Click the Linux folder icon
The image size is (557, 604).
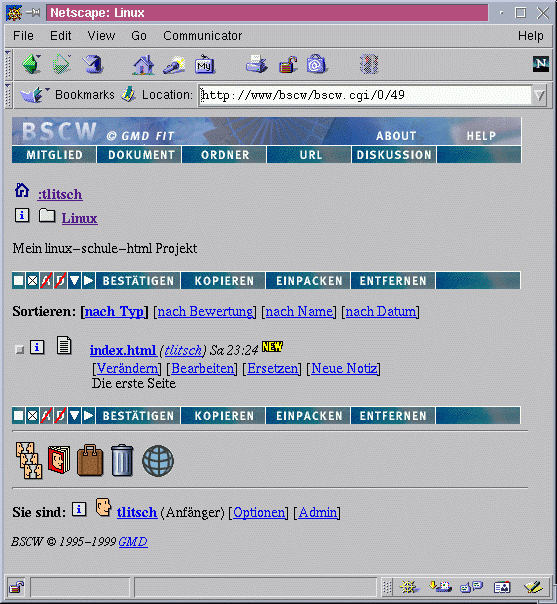click(47, 216)
